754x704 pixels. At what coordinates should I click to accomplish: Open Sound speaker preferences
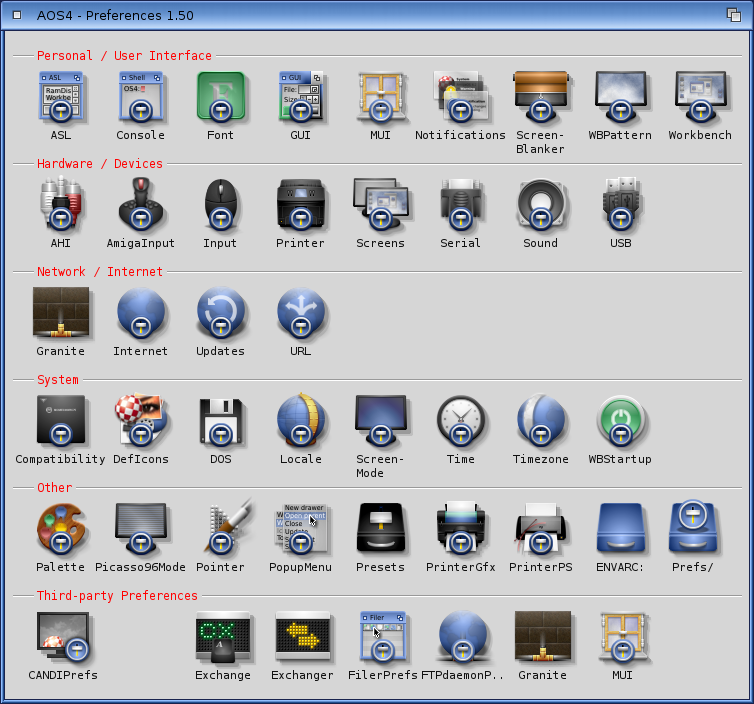[x=540, y=204]
